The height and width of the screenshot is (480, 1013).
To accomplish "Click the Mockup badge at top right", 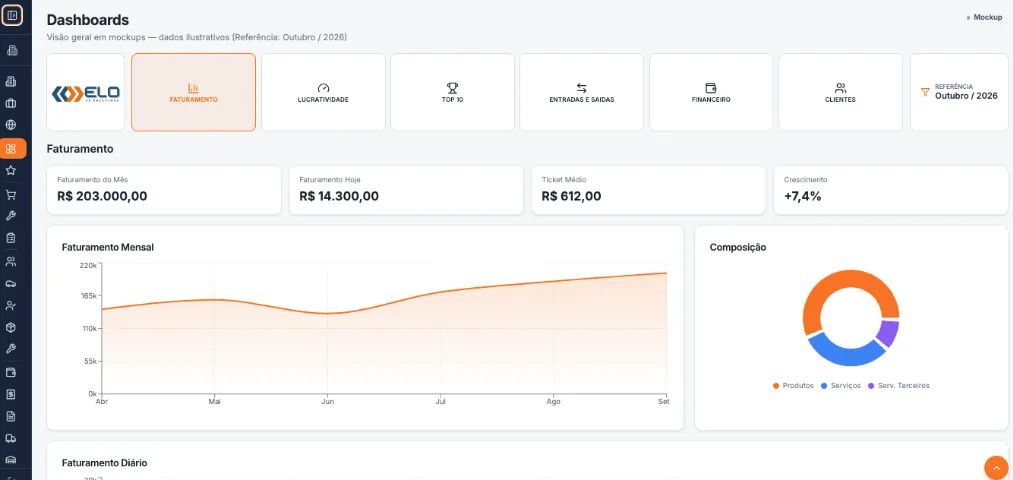I will coord(985,17).
